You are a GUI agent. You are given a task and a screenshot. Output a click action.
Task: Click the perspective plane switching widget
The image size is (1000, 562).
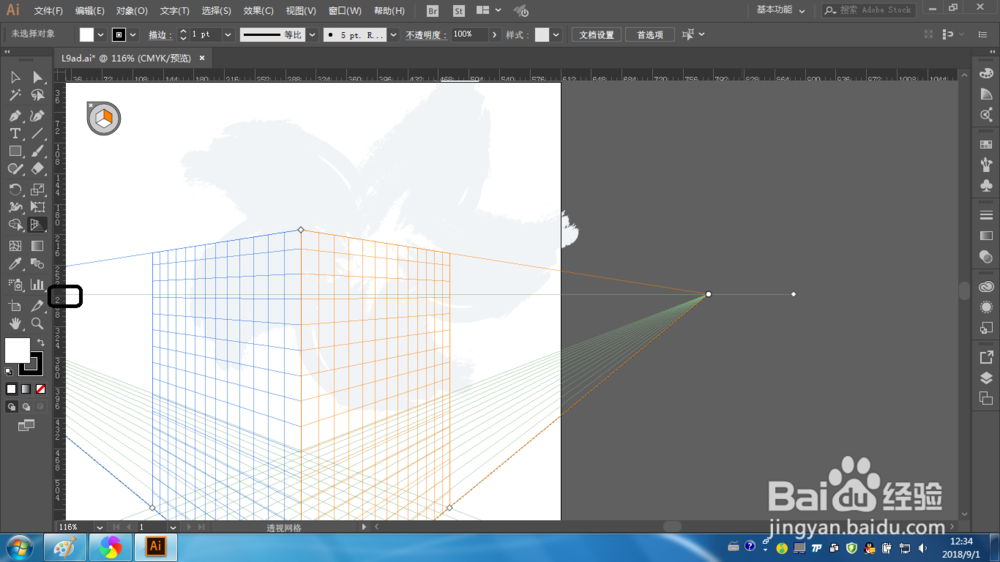[104, 118]
